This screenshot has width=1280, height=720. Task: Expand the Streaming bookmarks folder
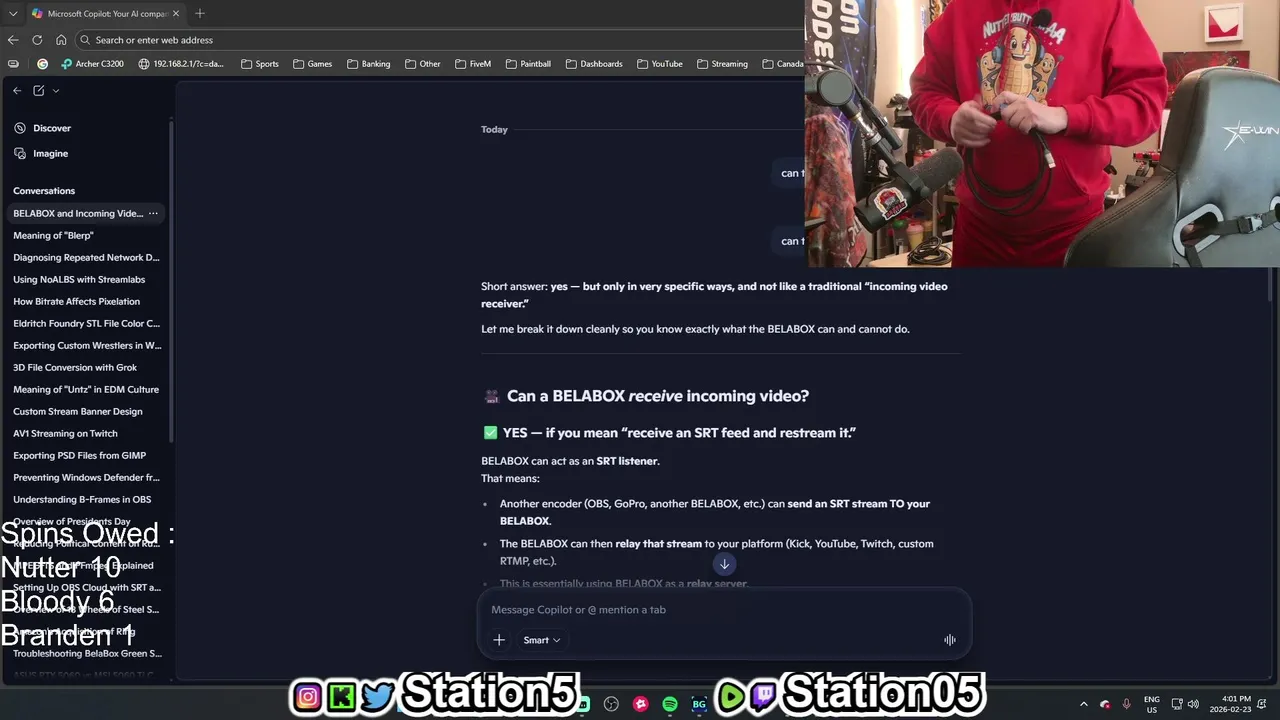click(723, 64)
